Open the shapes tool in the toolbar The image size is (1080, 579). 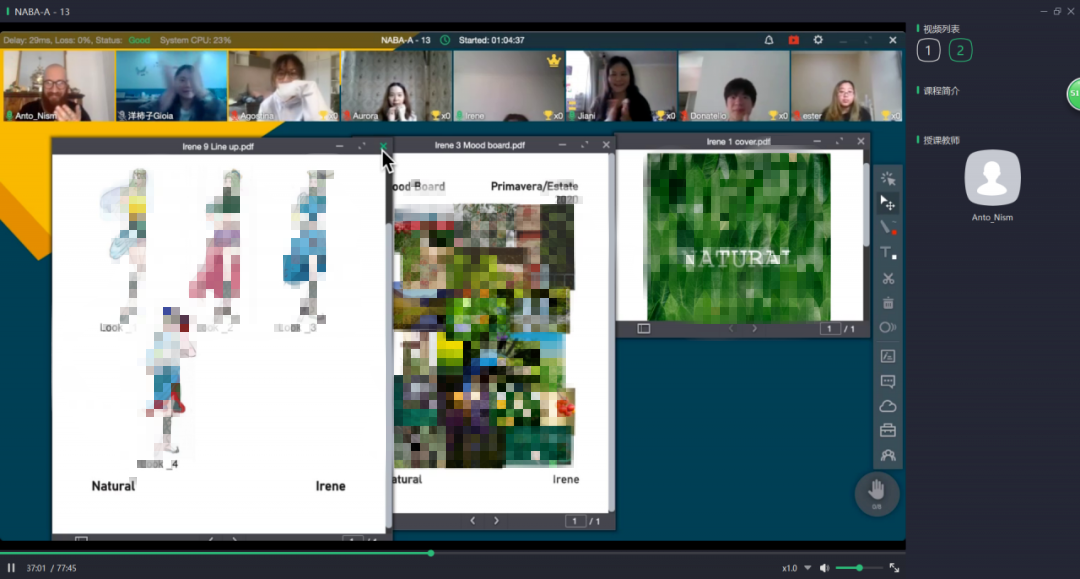888,327
